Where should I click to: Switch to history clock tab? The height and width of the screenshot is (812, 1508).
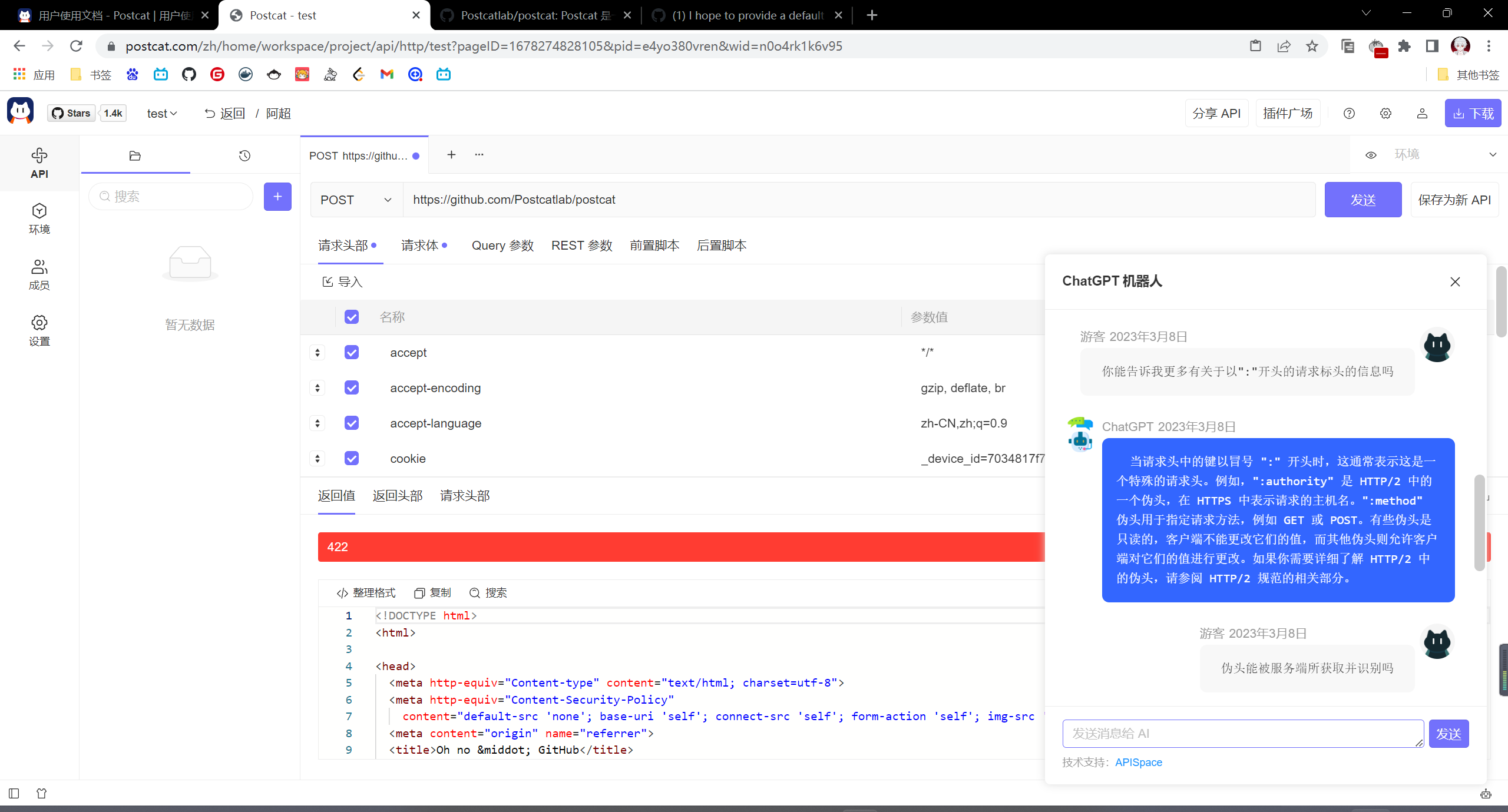click(244, 155)
